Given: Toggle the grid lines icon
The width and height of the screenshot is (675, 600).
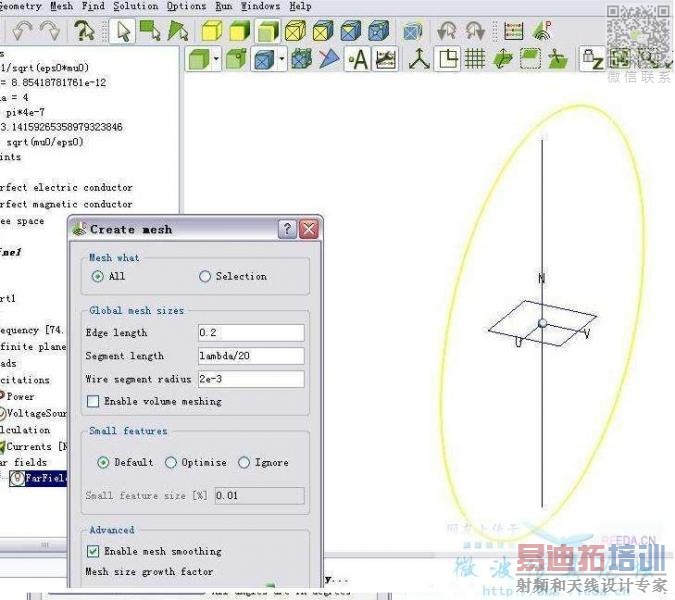Looking at the screenshot, I should (475, 59).
